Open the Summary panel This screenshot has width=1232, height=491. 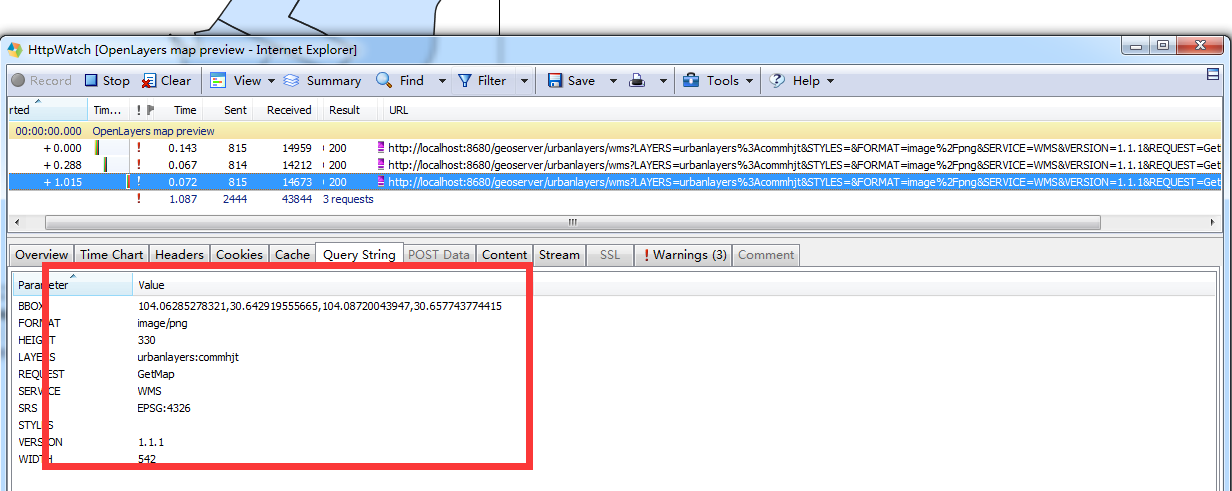[x=322, y=81]
